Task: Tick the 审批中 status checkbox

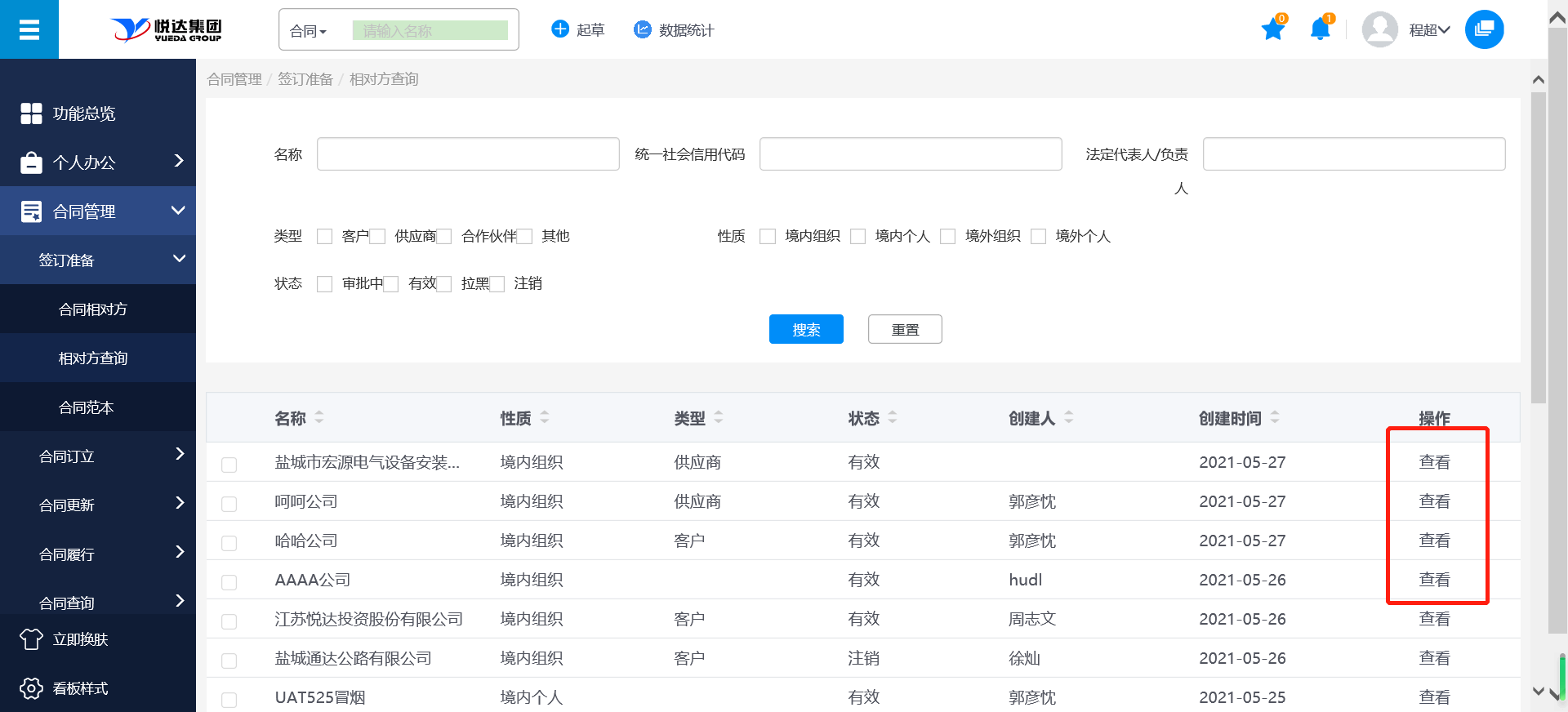Action: point(325,284)
